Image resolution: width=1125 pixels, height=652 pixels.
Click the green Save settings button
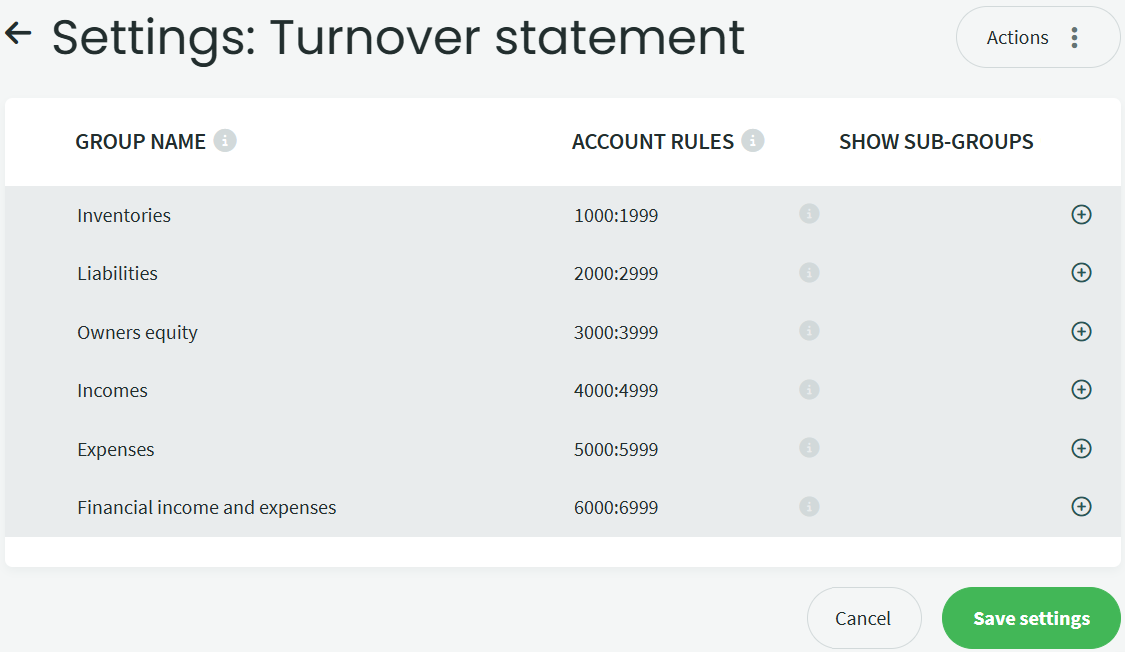1031,618
